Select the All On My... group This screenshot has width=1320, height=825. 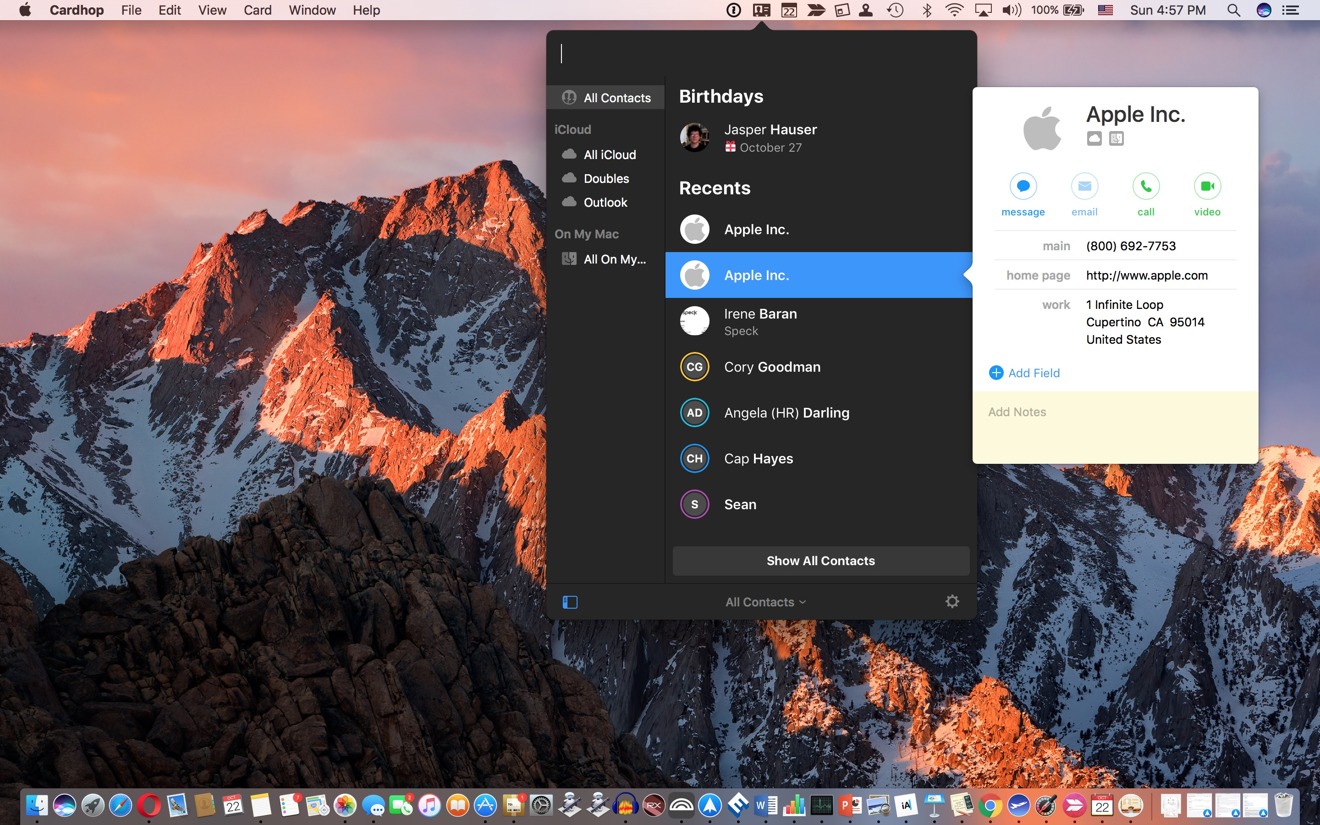coord(606,259)
